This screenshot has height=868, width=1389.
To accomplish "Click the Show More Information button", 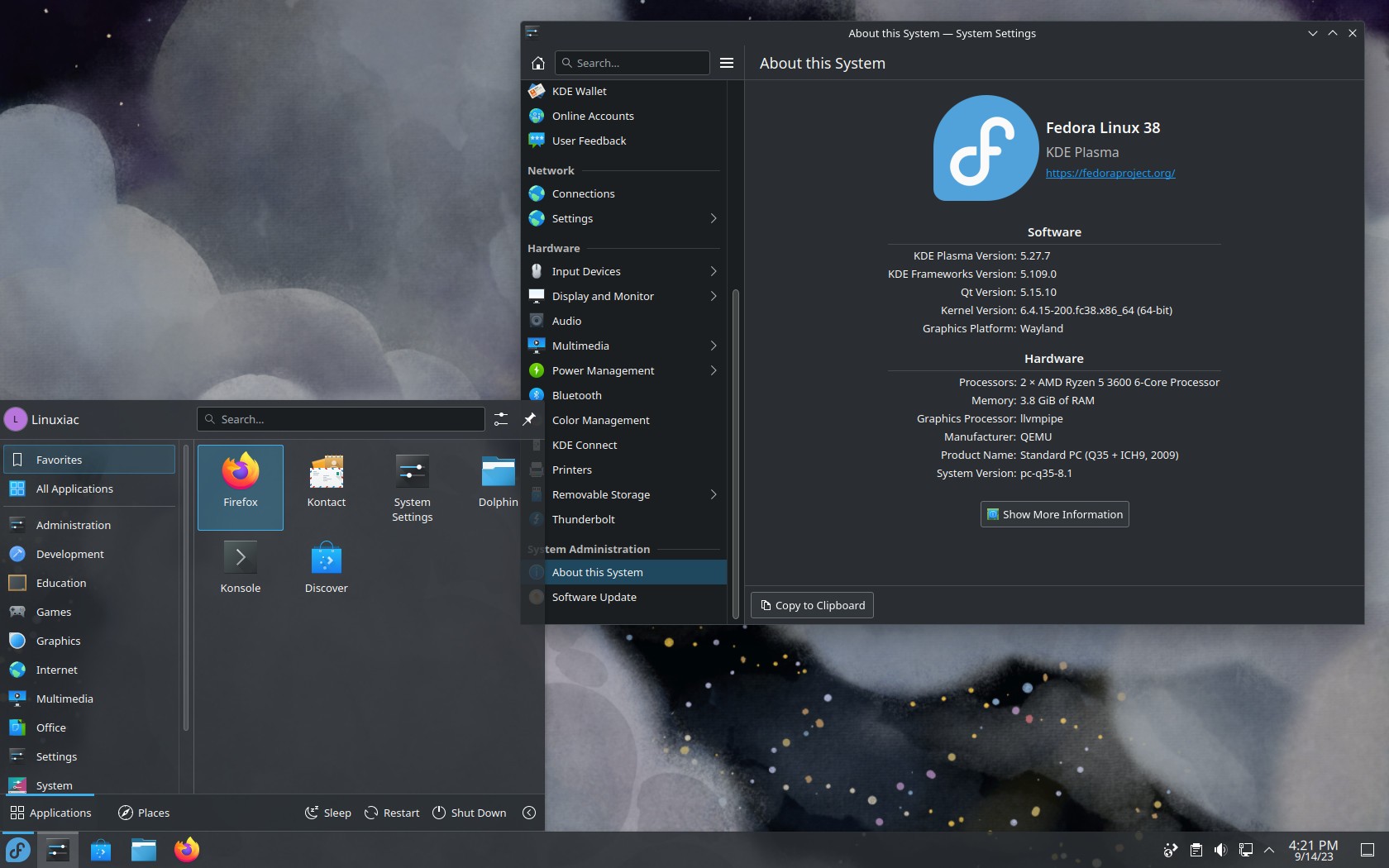I will 1053,514.
